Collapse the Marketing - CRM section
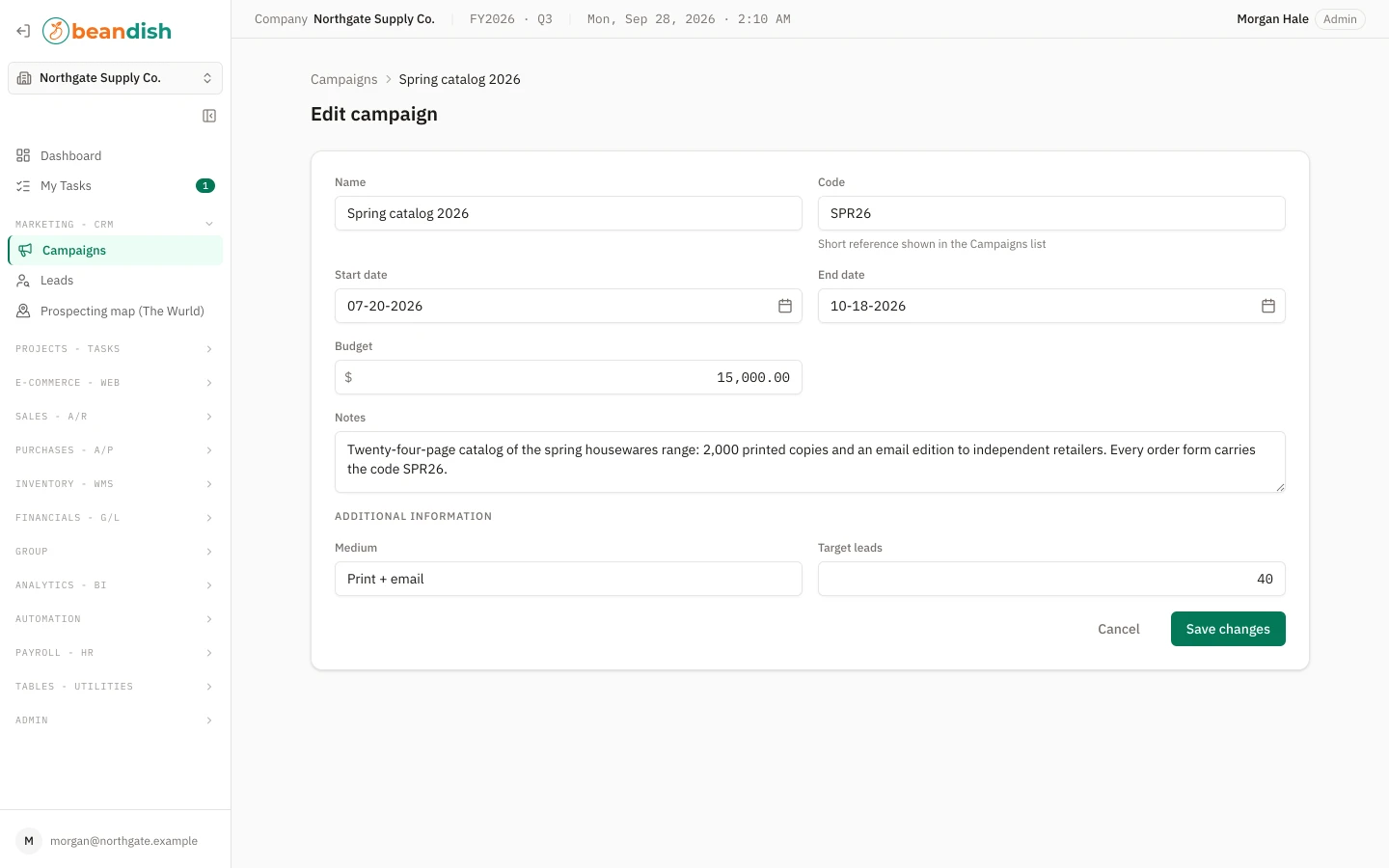The height and width of the screenshot is (868, 1389). click(115, 224)
